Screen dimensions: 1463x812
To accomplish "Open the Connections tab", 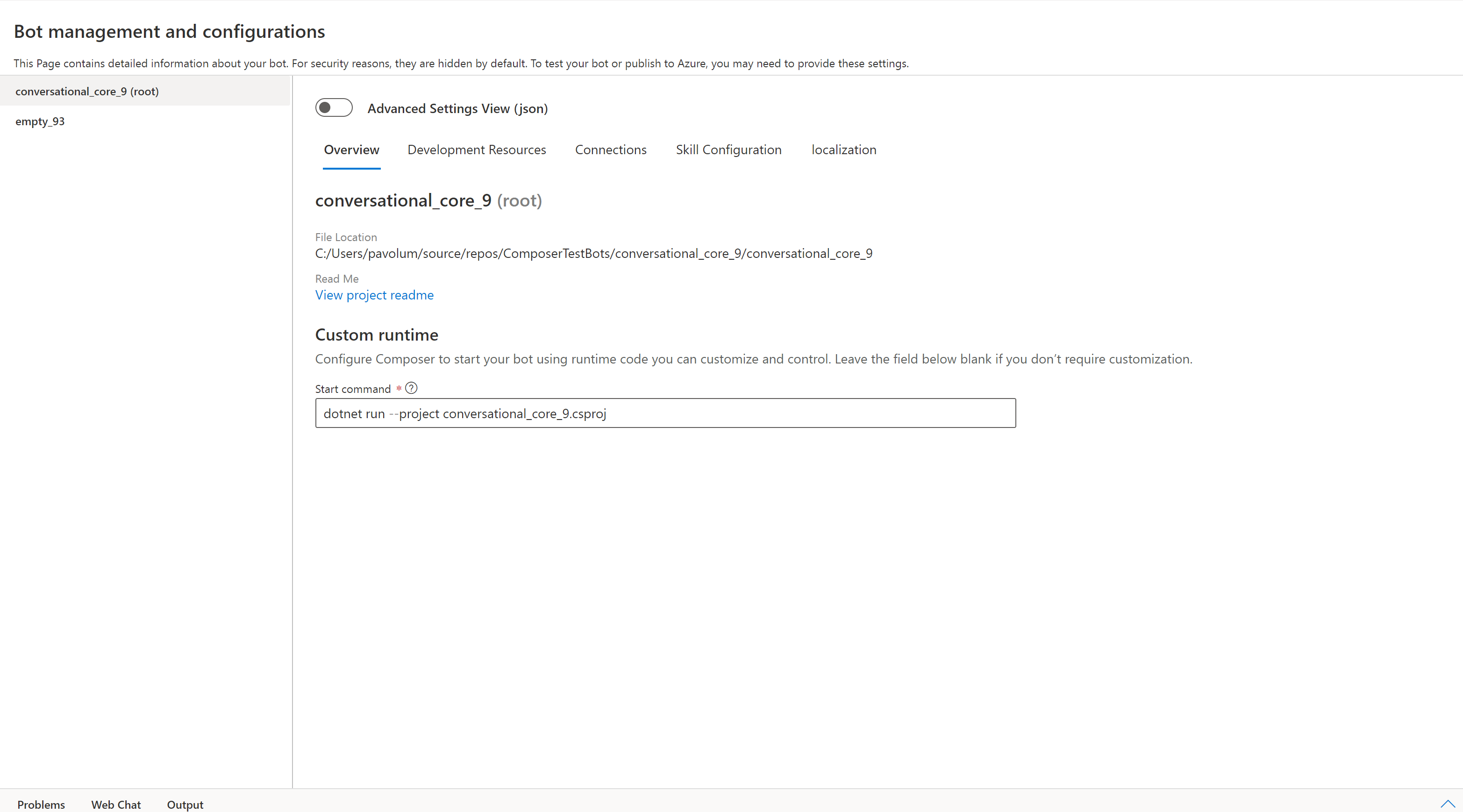I will coord(611,150).
